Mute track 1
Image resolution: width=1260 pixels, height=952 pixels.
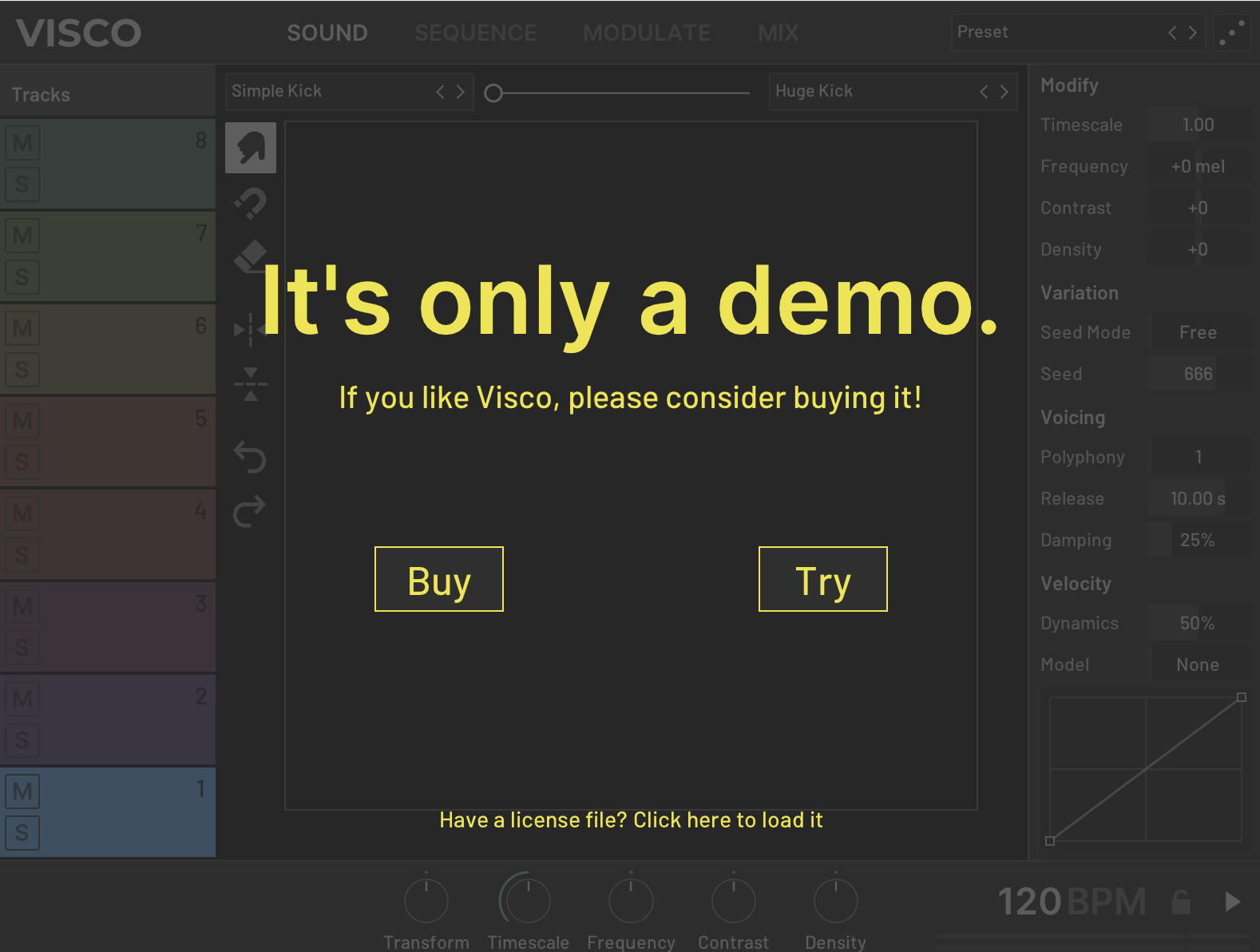(x=22, y=791)
